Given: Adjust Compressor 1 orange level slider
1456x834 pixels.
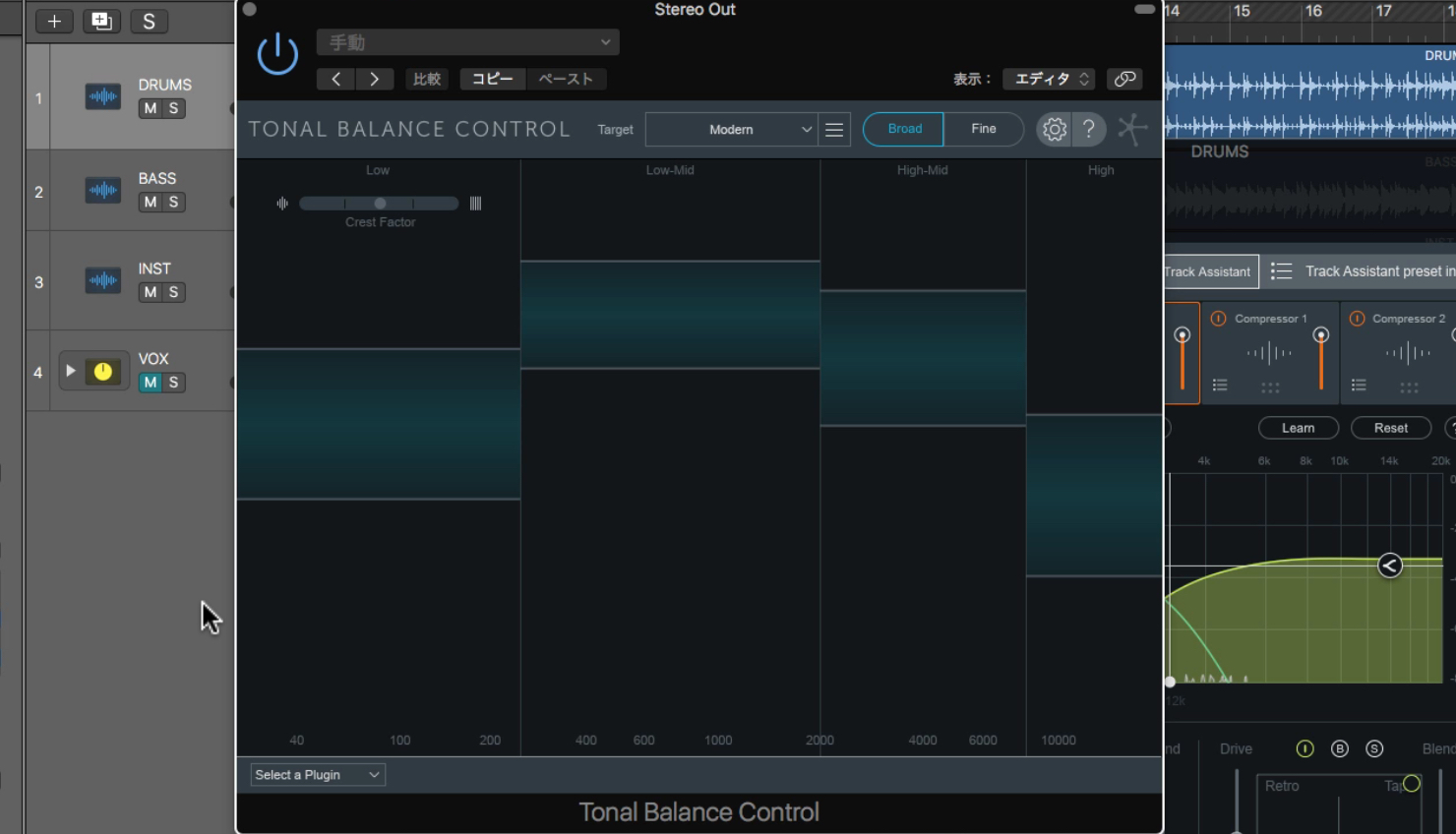Looking at the screenshot, I should (x=1321, y=358).
